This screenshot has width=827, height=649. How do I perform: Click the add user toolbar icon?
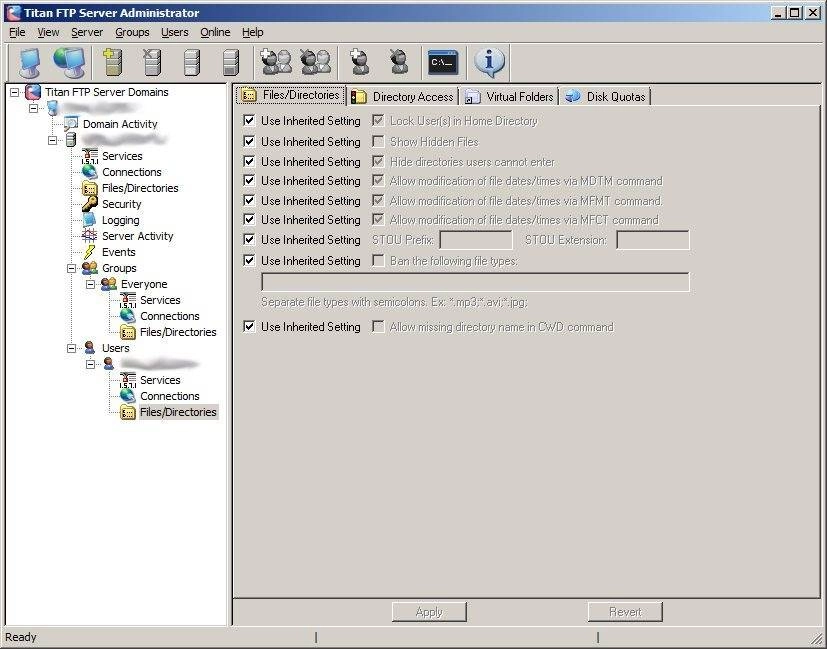tap(360, 62)
